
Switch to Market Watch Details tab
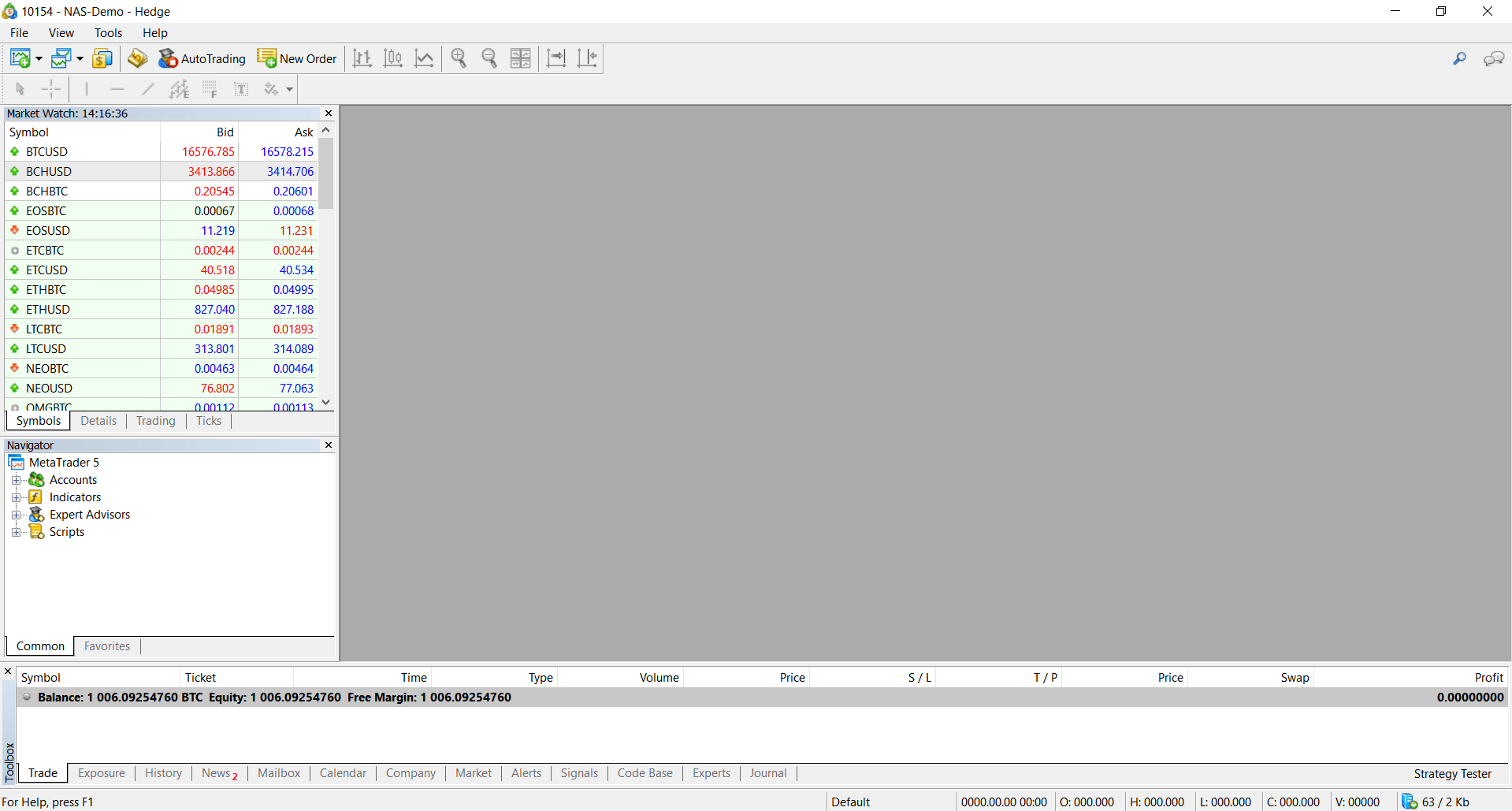click(98, 421)
